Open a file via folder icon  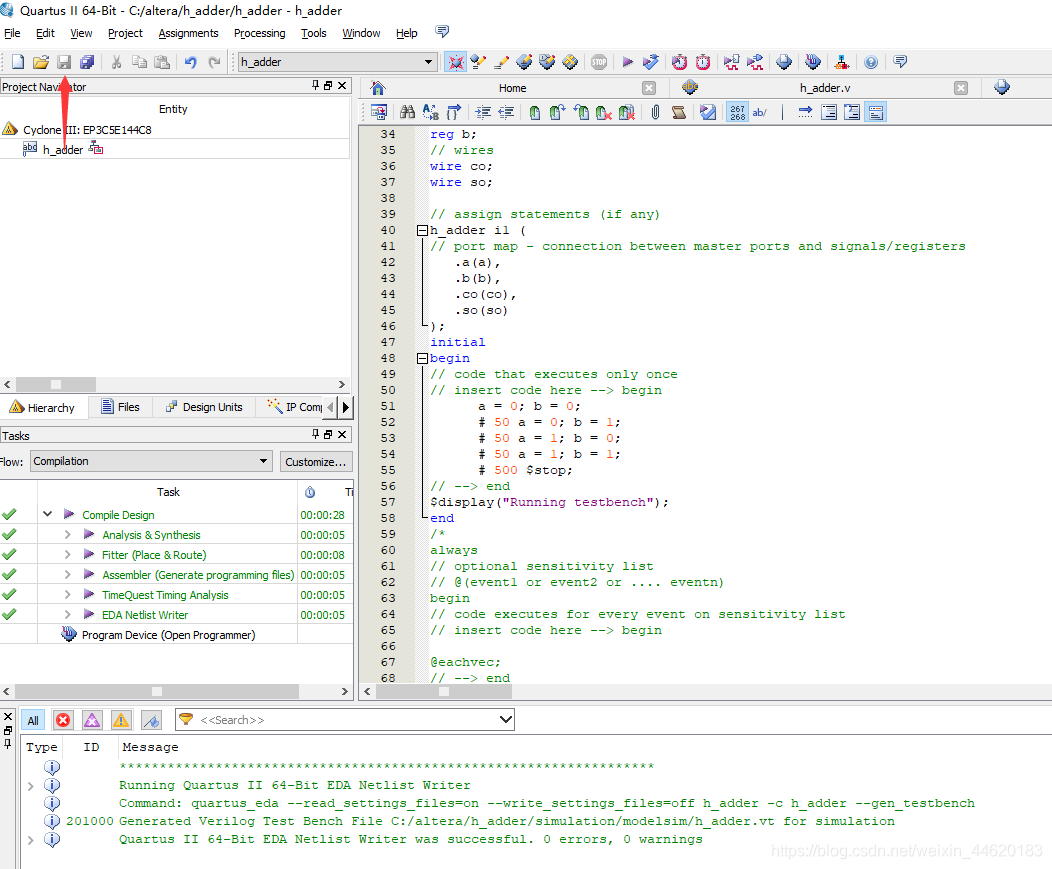pos(41,62)
